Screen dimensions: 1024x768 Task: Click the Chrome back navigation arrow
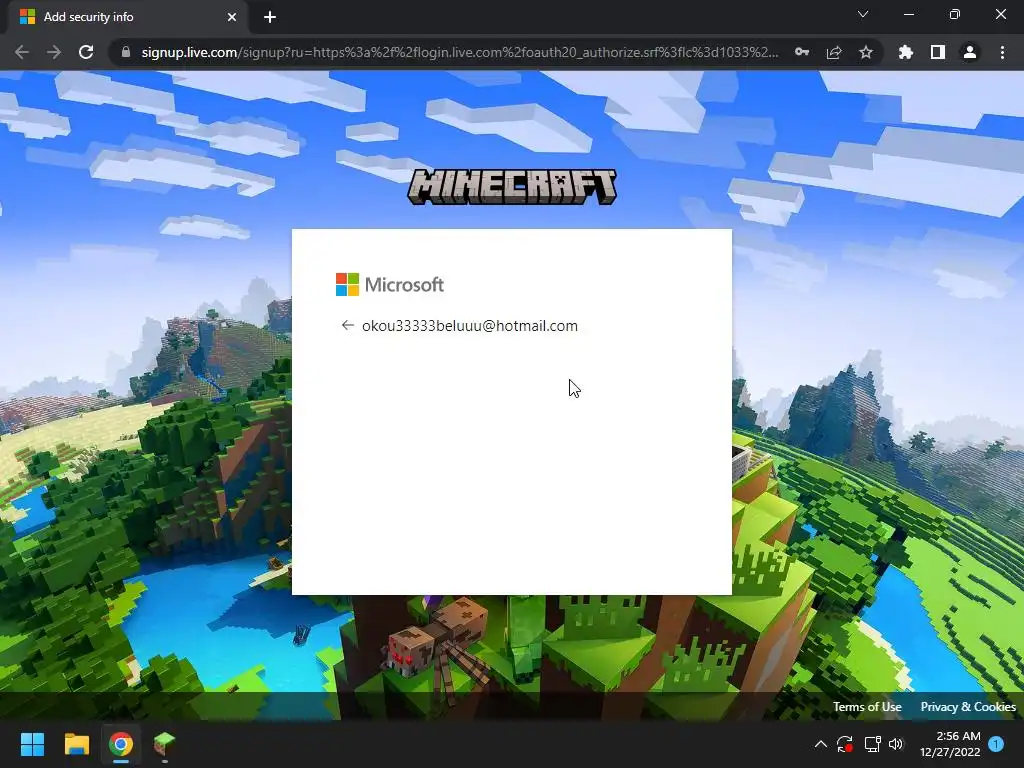[x=22, y=52]
